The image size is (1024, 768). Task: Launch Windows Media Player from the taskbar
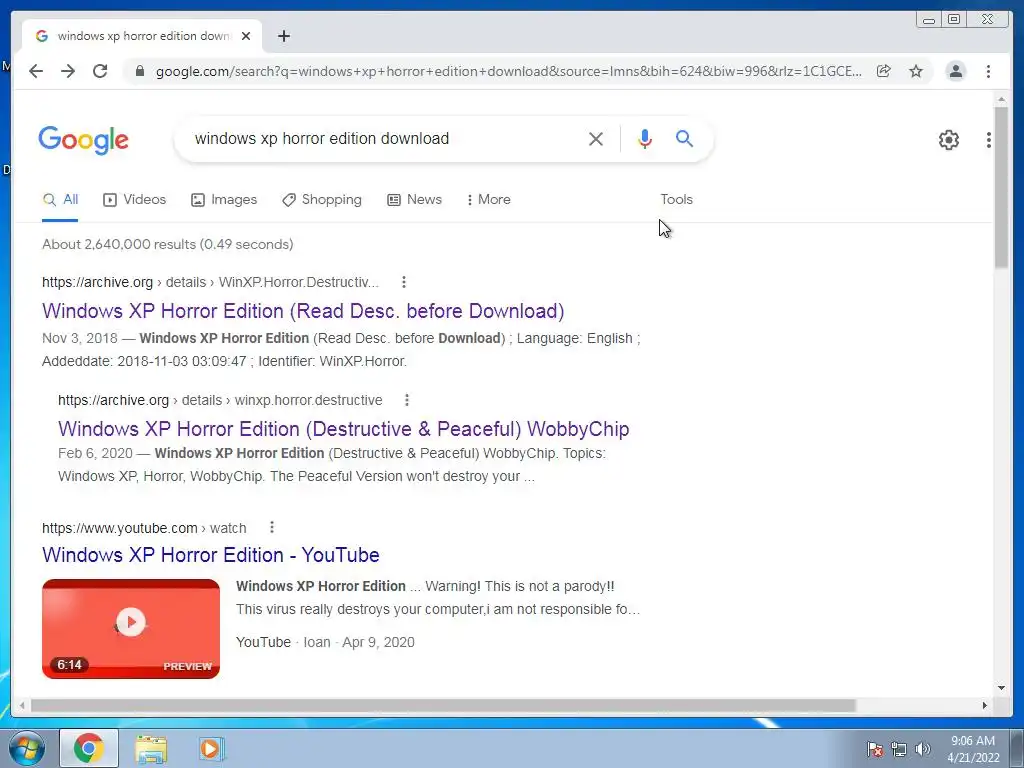coord(210,749)
